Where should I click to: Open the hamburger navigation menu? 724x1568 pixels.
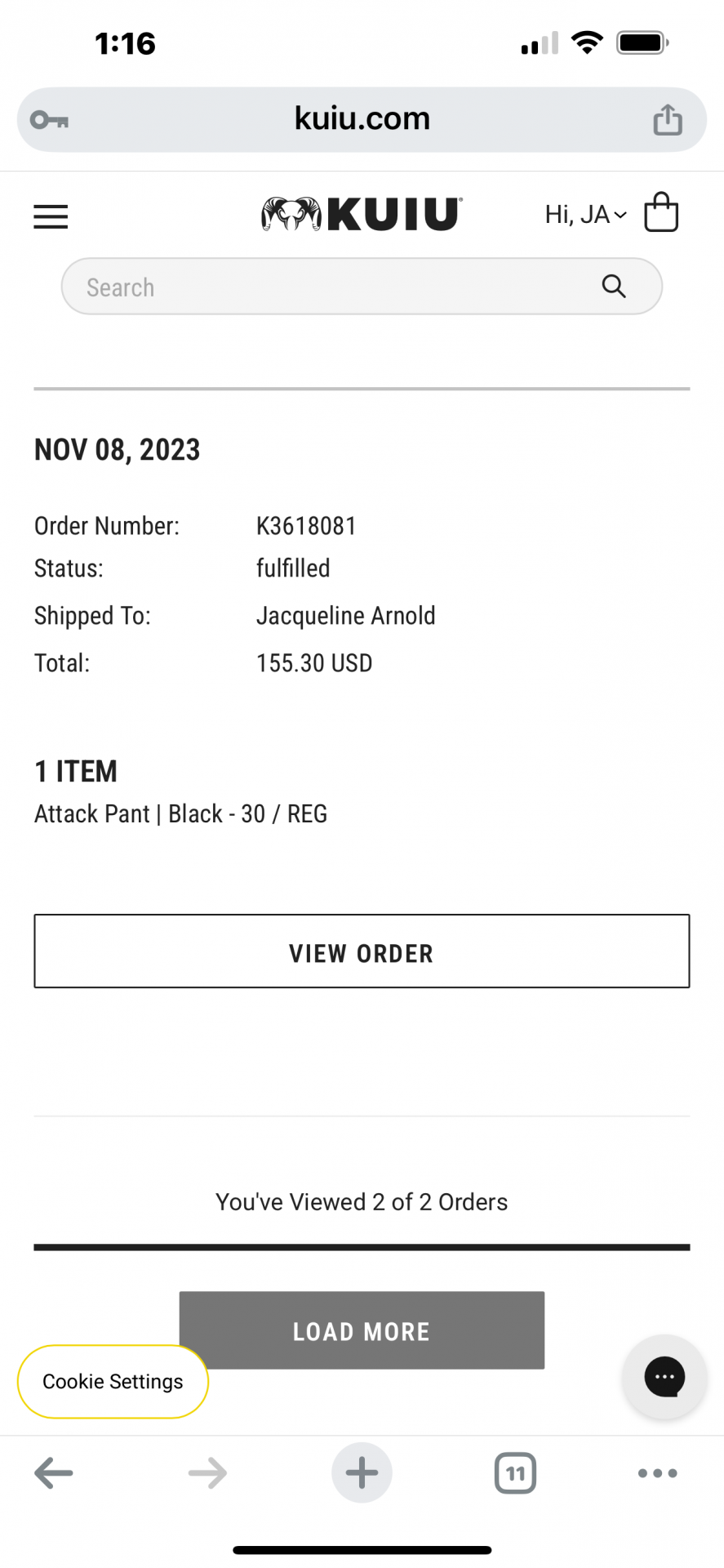[51, 216]
